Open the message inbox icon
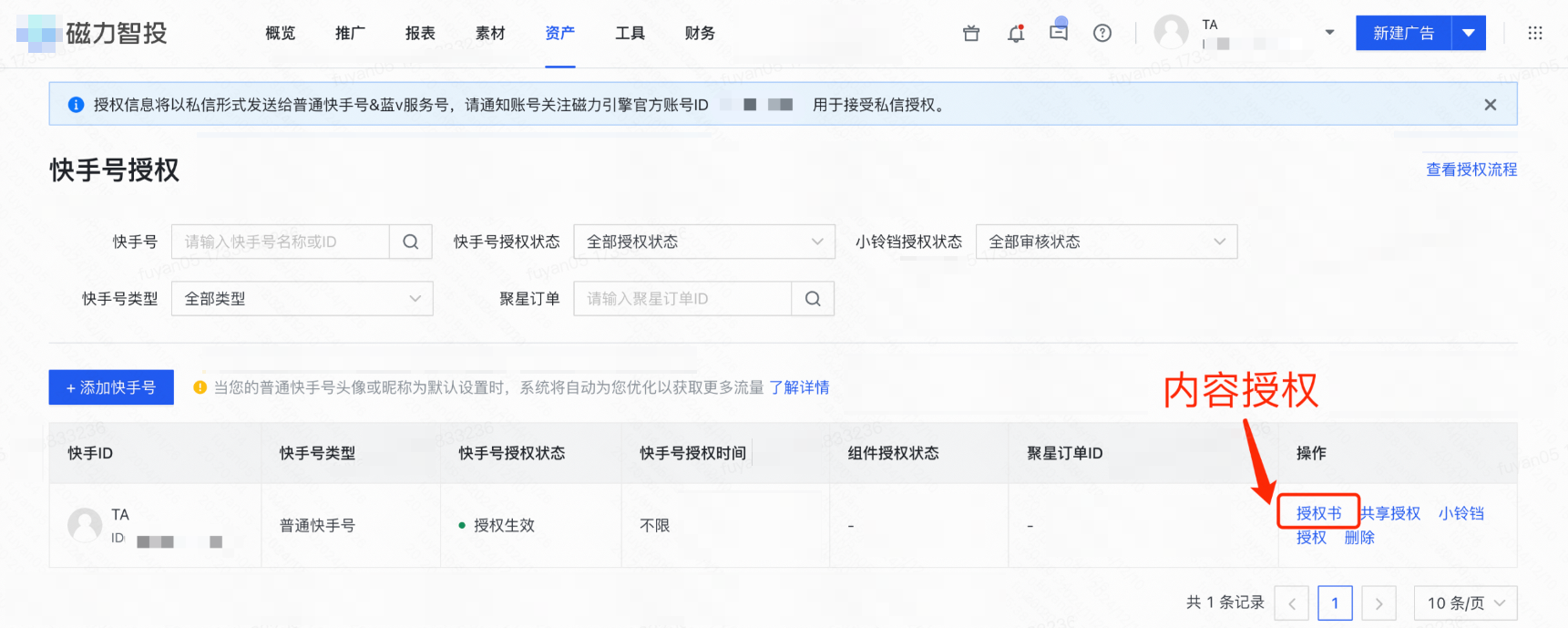Viewport: 1568px width, 628px height. (1059, 31)
